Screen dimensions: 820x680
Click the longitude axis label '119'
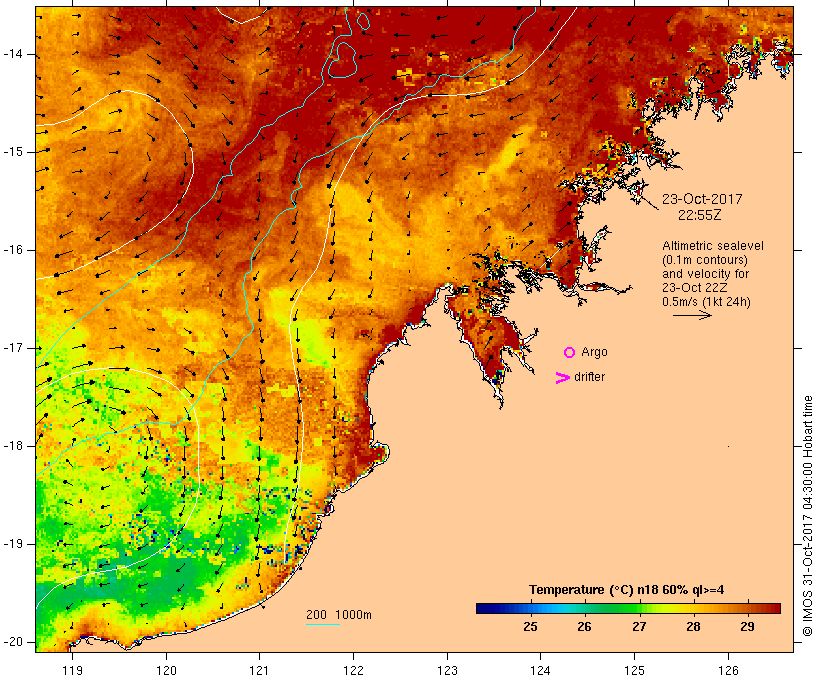(72, 670)
